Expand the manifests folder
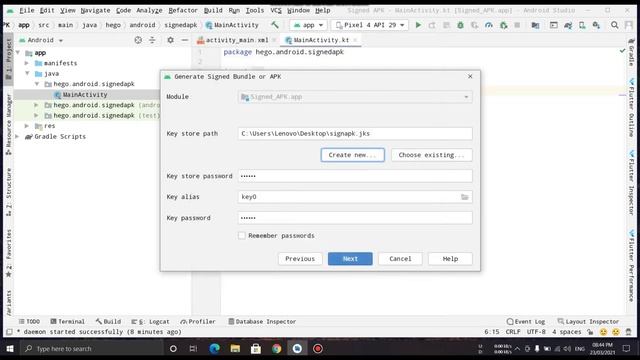The image size is (640, 360). [x=27, y=63]
